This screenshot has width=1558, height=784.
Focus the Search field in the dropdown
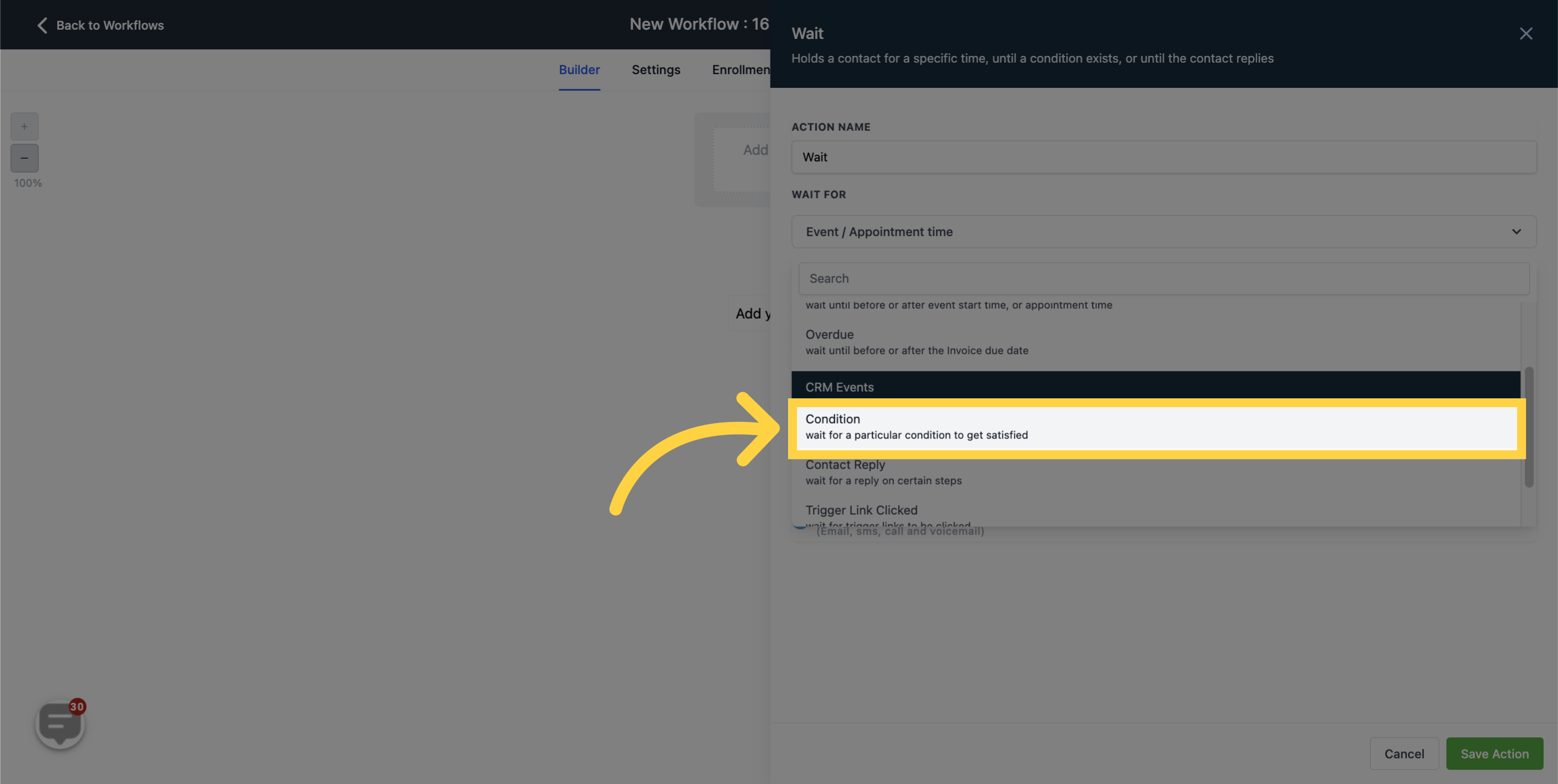click(1163, 279)
